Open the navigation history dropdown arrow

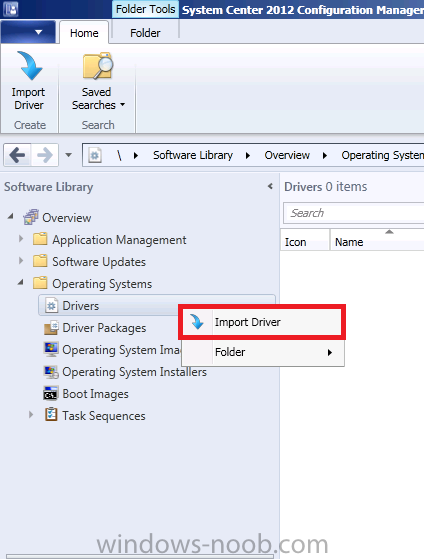[x=68, y=155]
